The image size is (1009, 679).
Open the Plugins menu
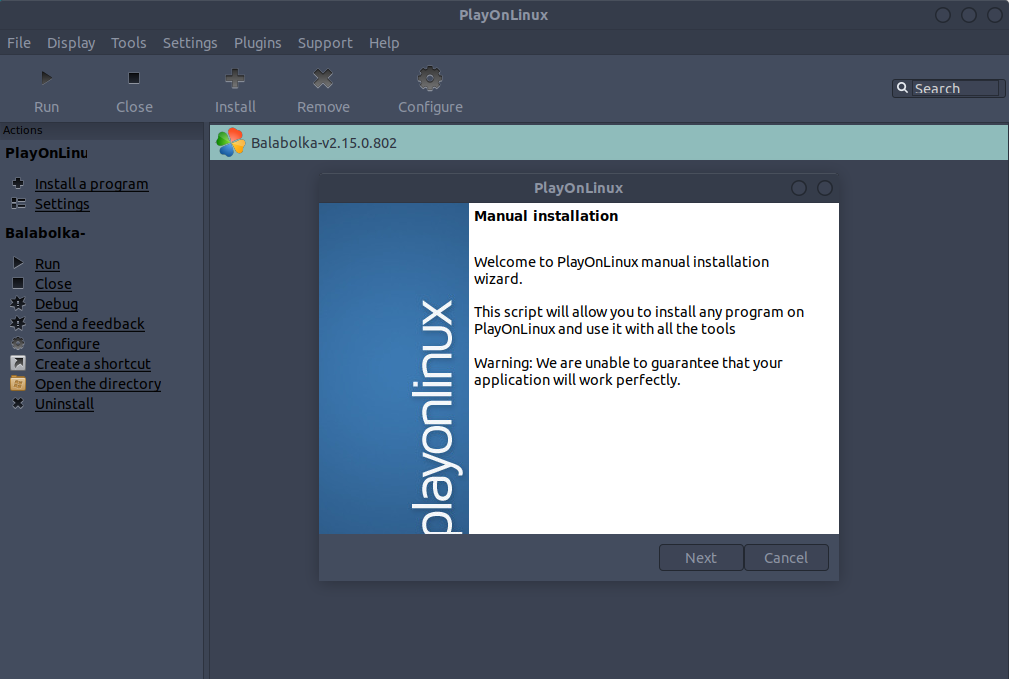(x=257, y=42)
